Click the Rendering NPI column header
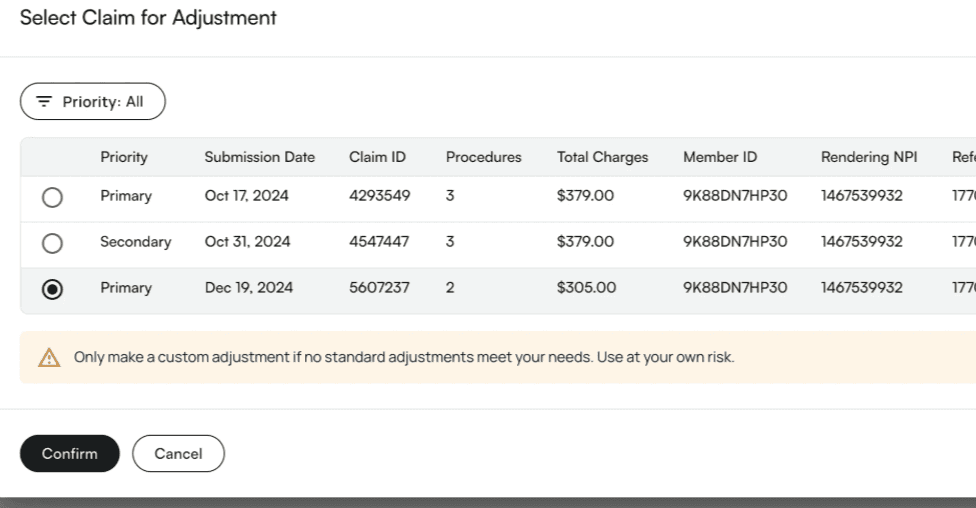The width and height of the screenshot is (976, 508). pyautogui.click(x=868, y=157)
